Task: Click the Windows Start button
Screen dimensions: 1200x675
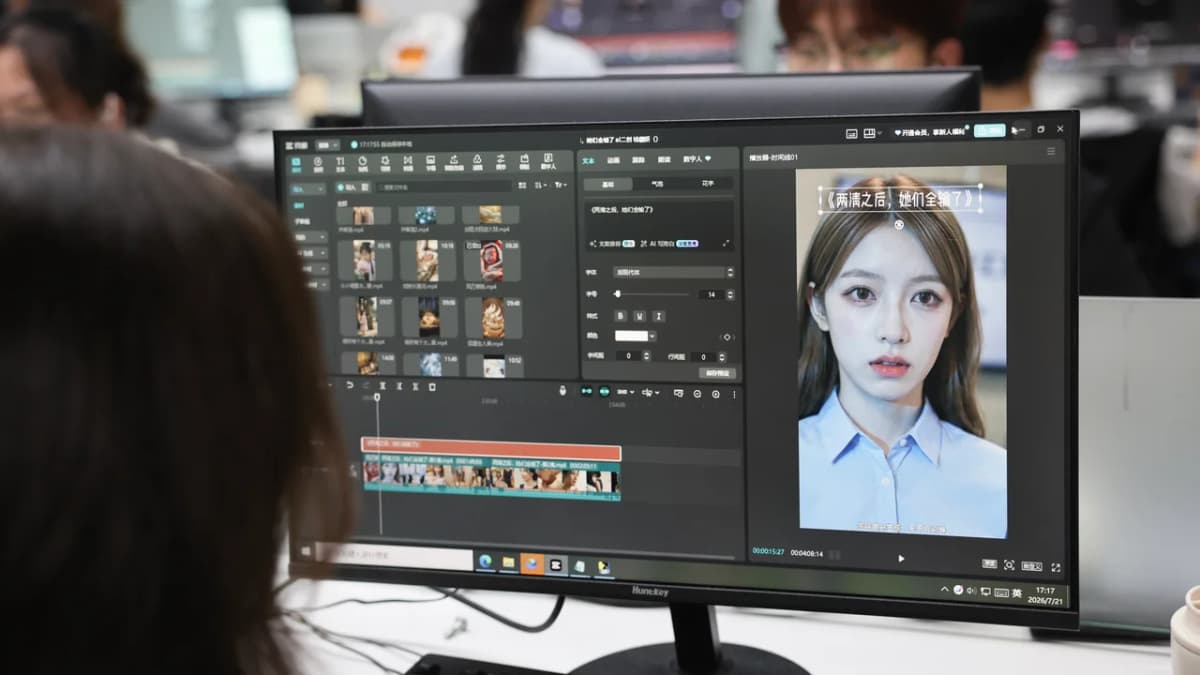Action: pyautogui.click(x=307, y=551)
